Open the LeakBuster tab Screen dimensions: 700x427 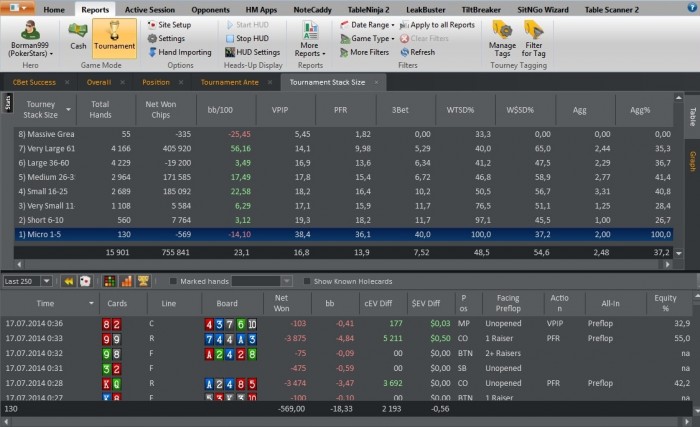click(425, 9)
